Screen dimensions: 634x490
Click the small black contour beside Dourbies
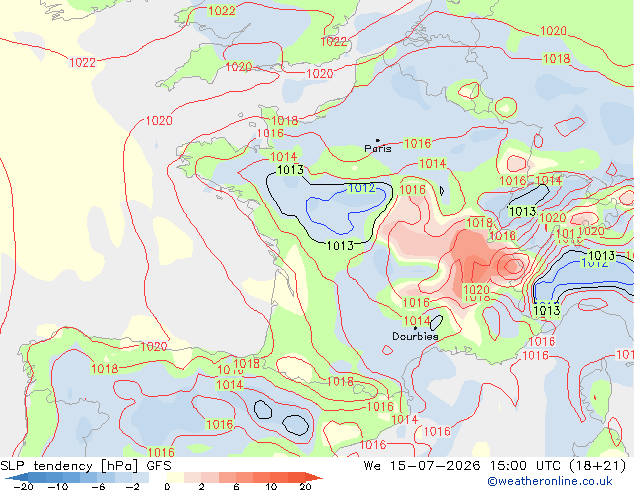[436, 323]
